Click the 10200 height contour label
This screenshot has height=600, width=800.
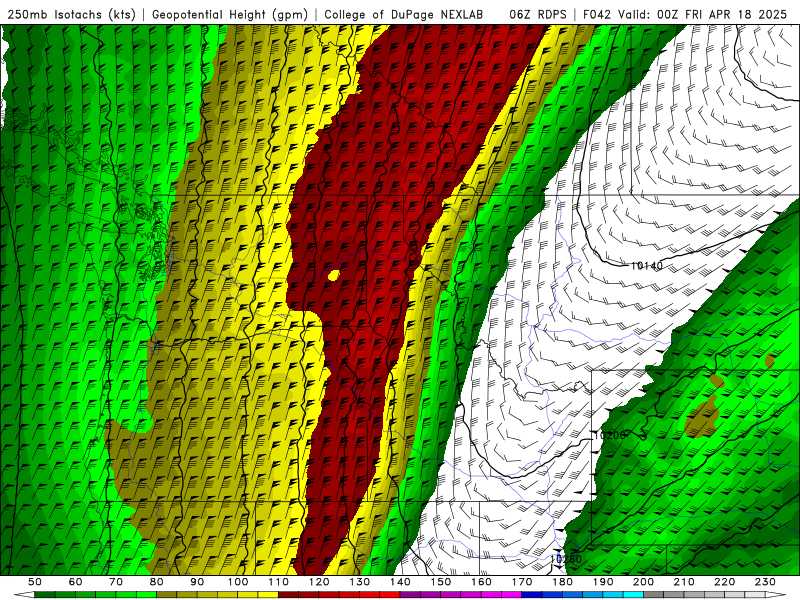(x=610, y=435)
